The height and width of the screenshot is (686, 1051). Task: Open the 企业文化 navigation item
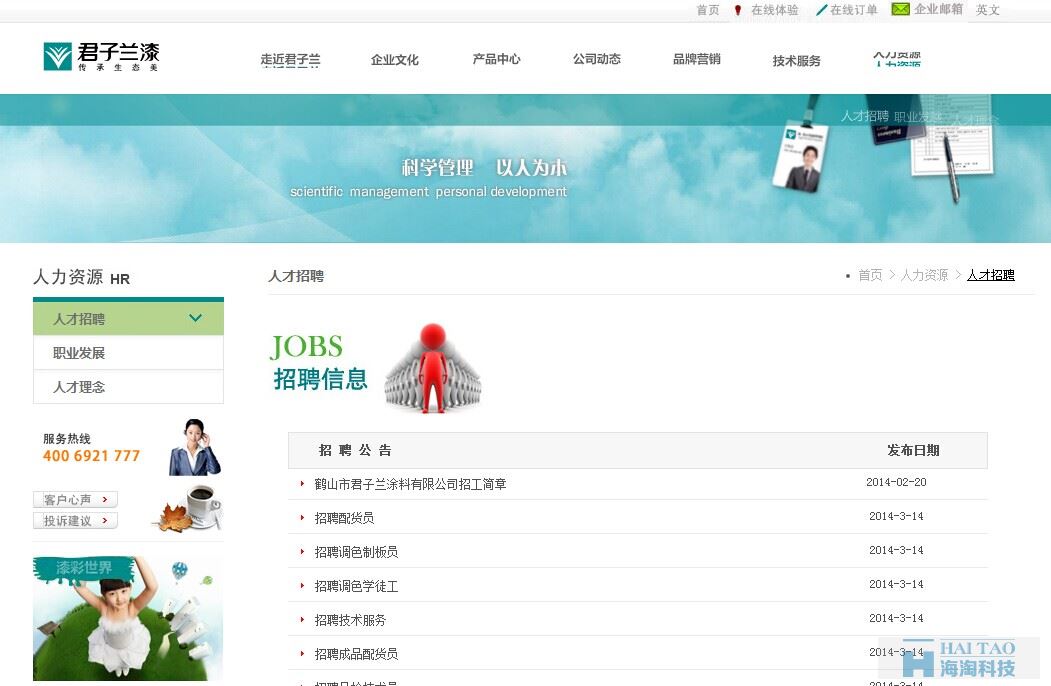tap(395, 60)
